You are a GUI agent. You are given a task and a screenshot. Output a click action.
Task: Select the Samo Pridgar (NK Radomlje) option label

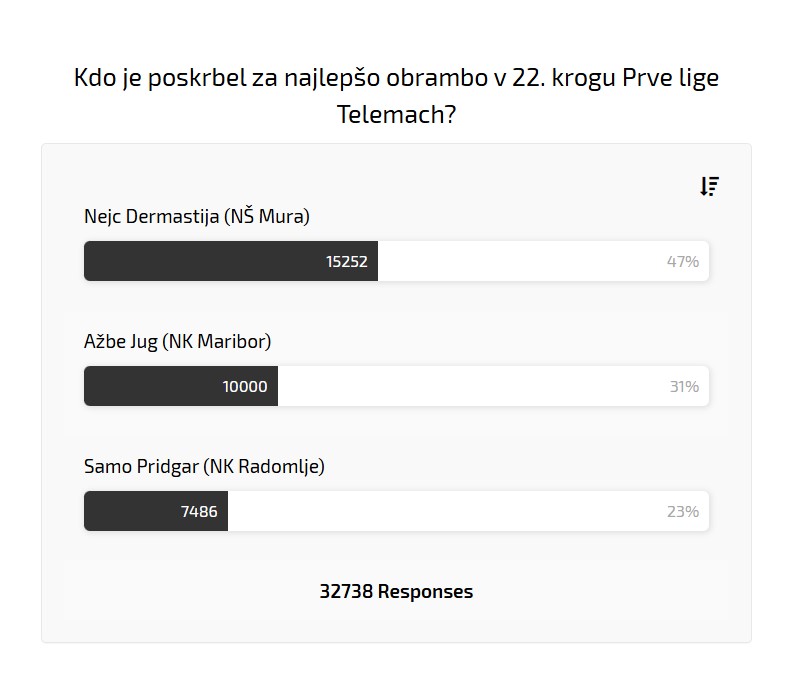(204, 466)
